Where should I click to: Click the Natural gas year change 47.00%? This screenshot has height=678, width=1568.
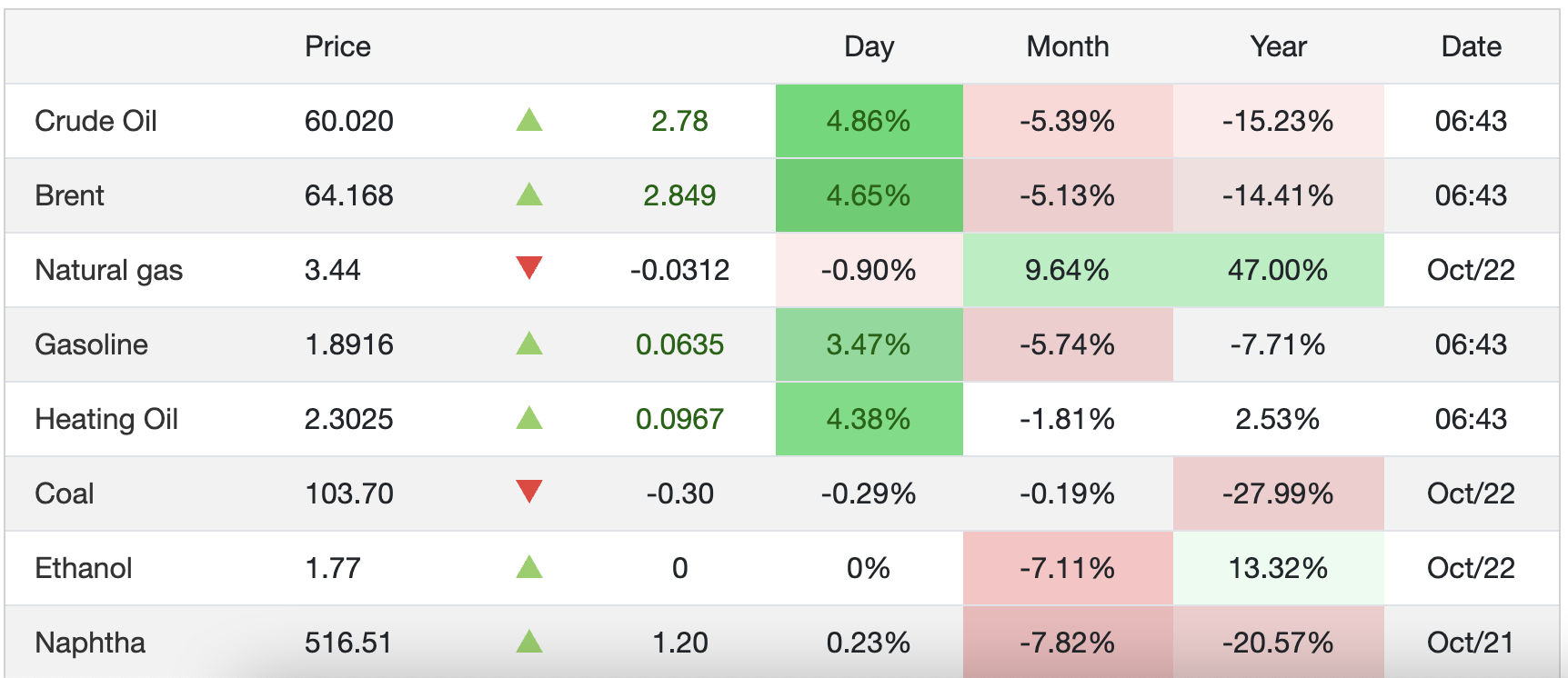tap(1278, 270)
